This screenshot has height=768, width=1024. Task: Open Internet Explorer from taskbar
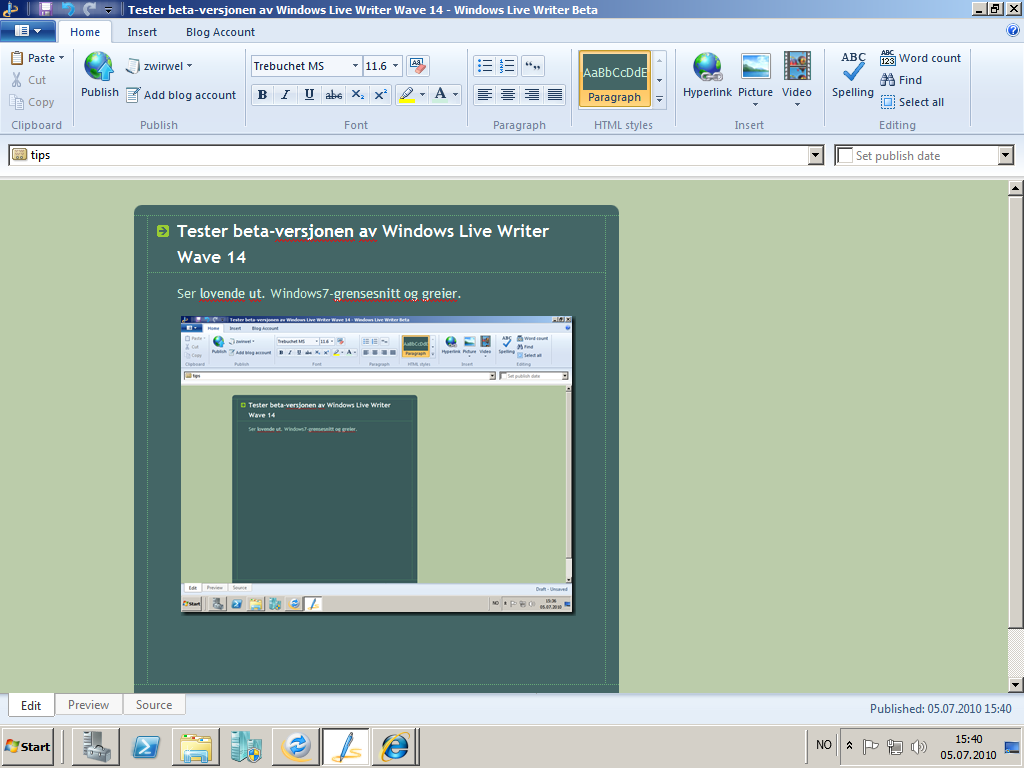(395, 746)
